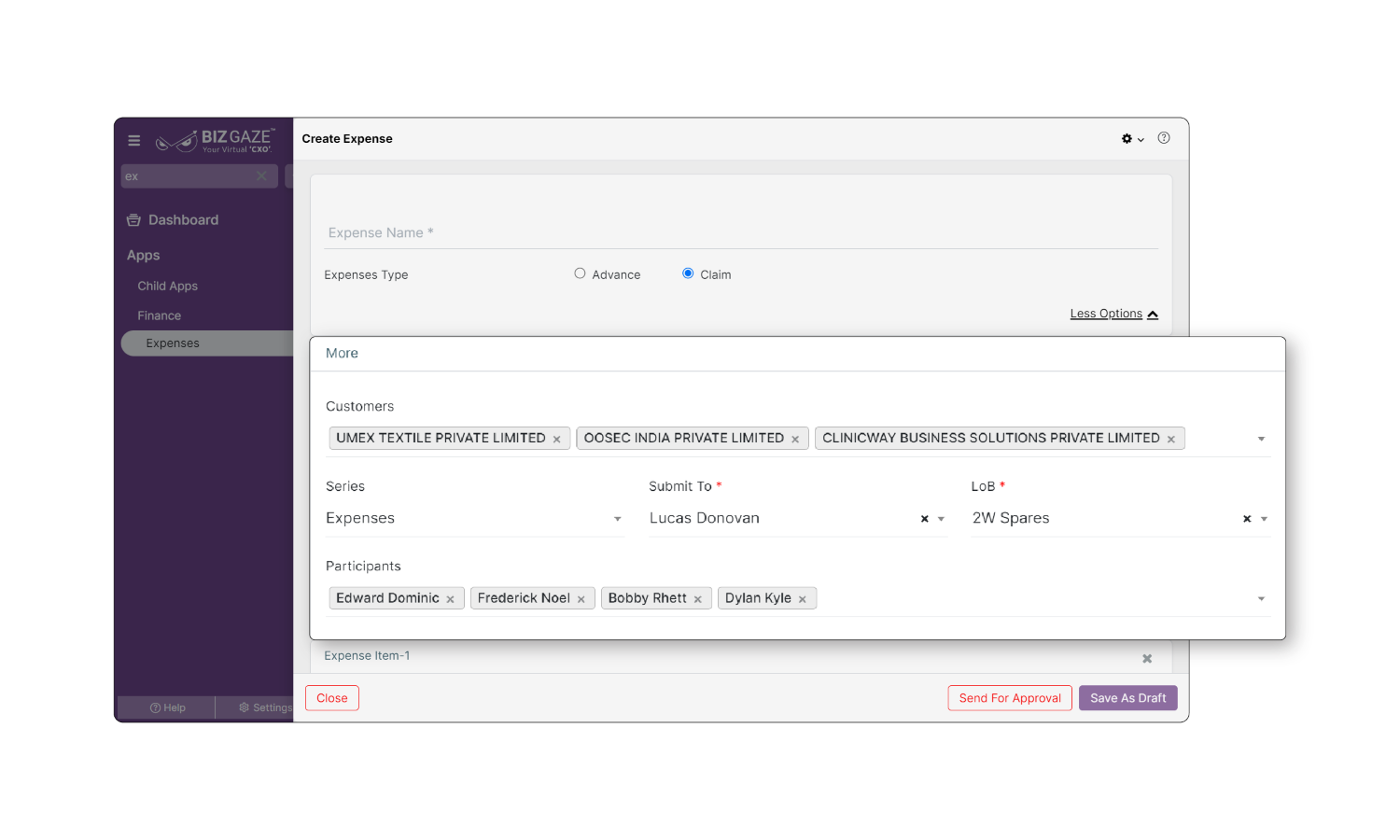Remove participant Bobby Rhett
The width and height of the screenshot is (1400, 840).
coord(698,599)
